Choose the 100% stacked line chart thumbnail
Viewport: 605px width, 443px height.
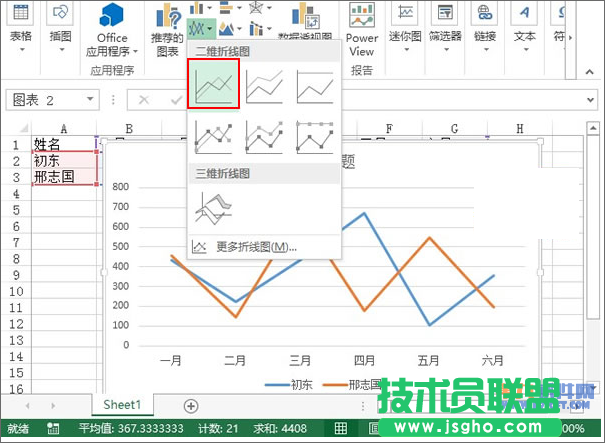pyautogui.click(x=315, y=86)
